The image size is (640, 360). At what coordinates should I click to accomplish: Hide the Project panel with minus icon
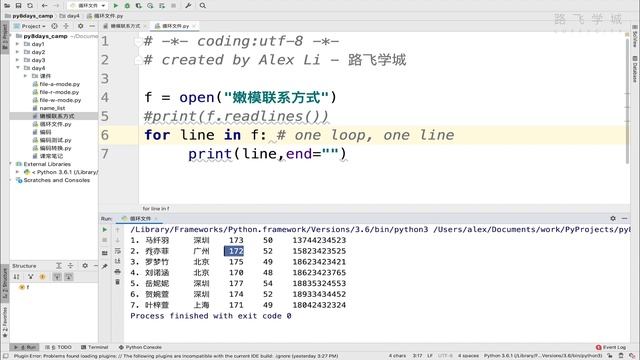pyautogui.click(x=92, y=26)
